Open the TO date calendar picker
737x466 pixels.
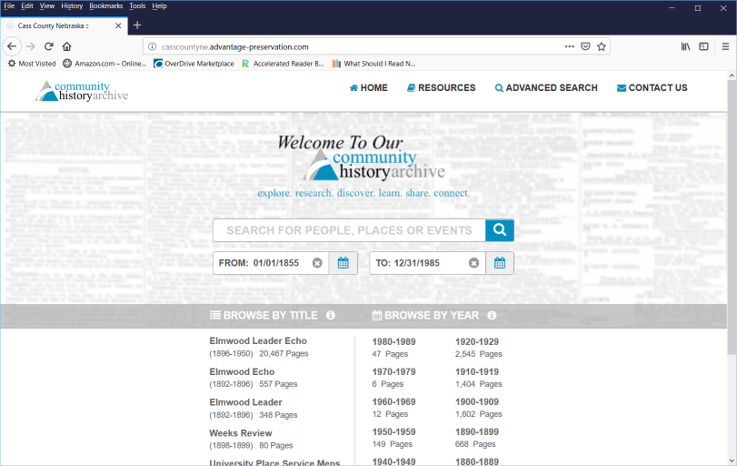coord(500,263)
